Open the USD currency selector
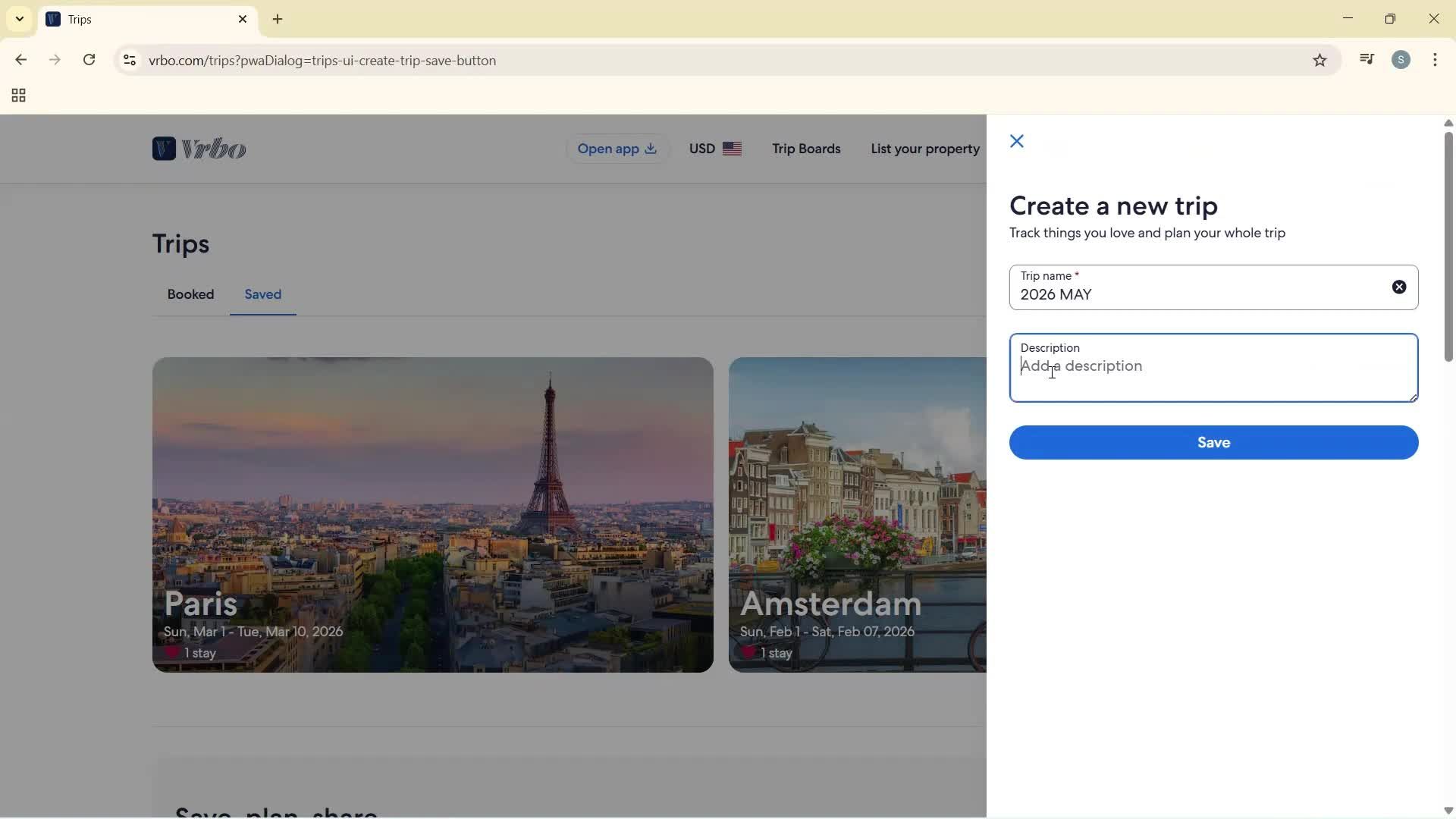1456x819 pixels. tap(714, 149)
